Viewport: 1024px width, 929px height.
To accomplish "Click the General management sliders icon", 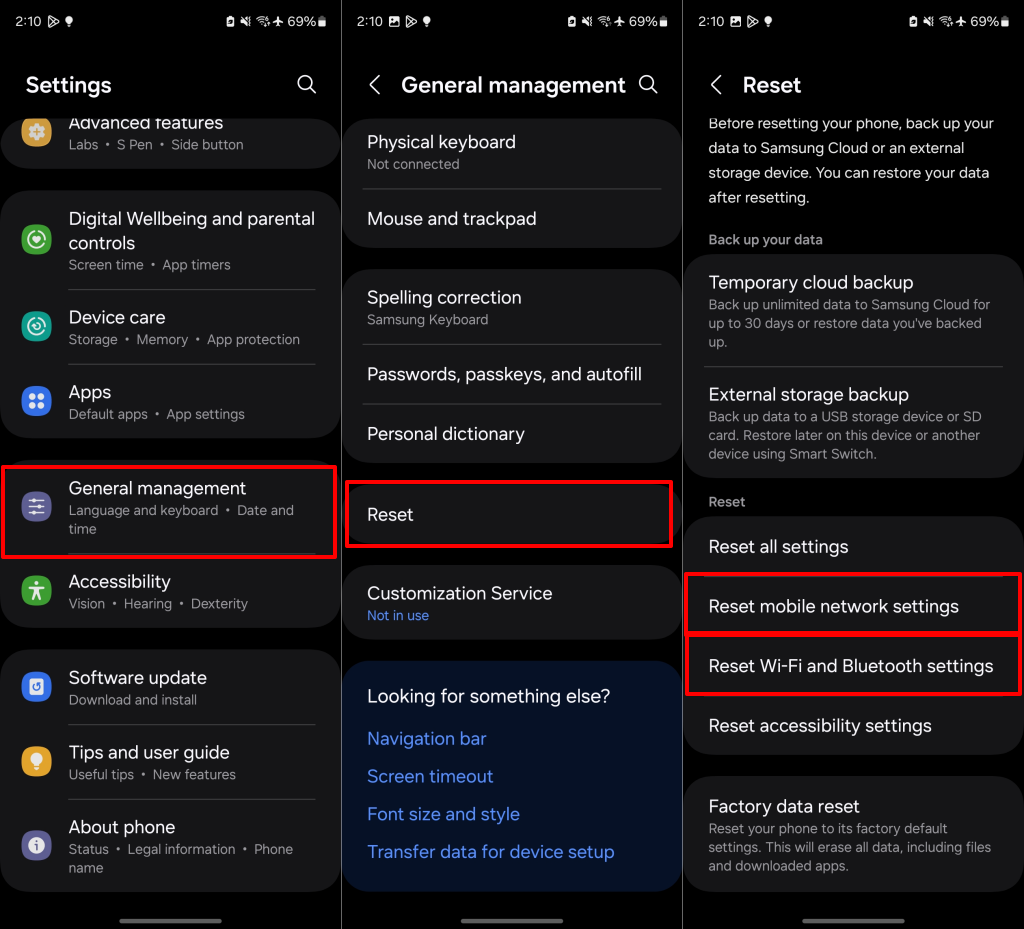I will click(x=35, y=507).
